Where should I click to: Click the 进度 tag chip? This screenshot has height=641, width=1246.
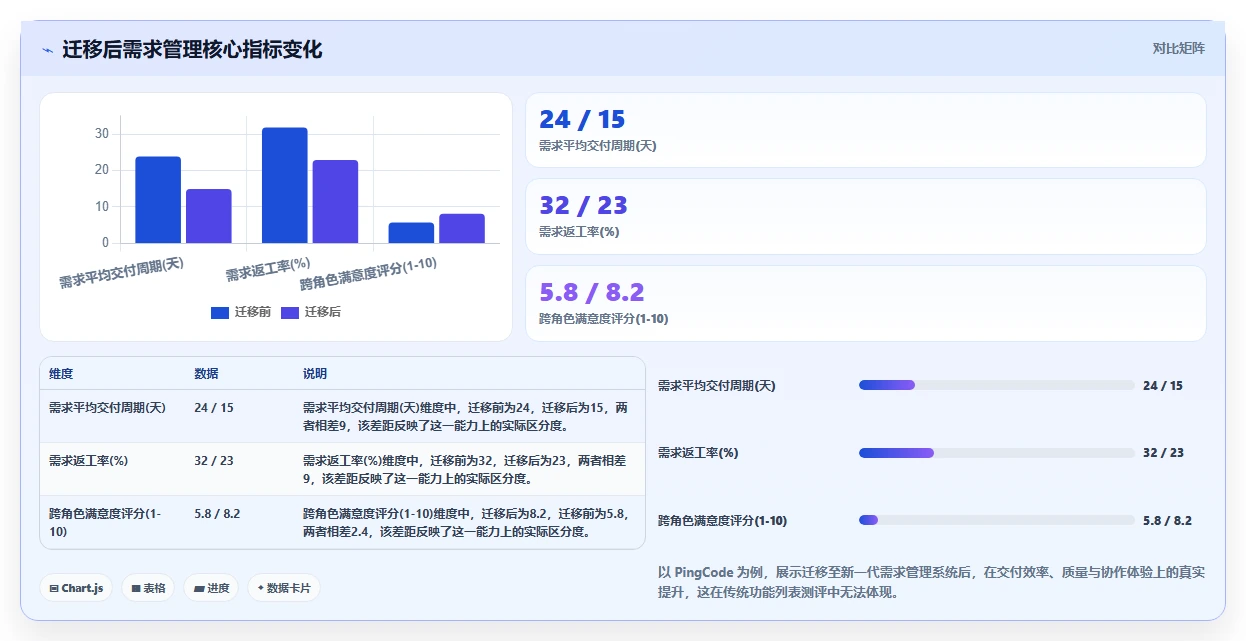coord(211,588)
